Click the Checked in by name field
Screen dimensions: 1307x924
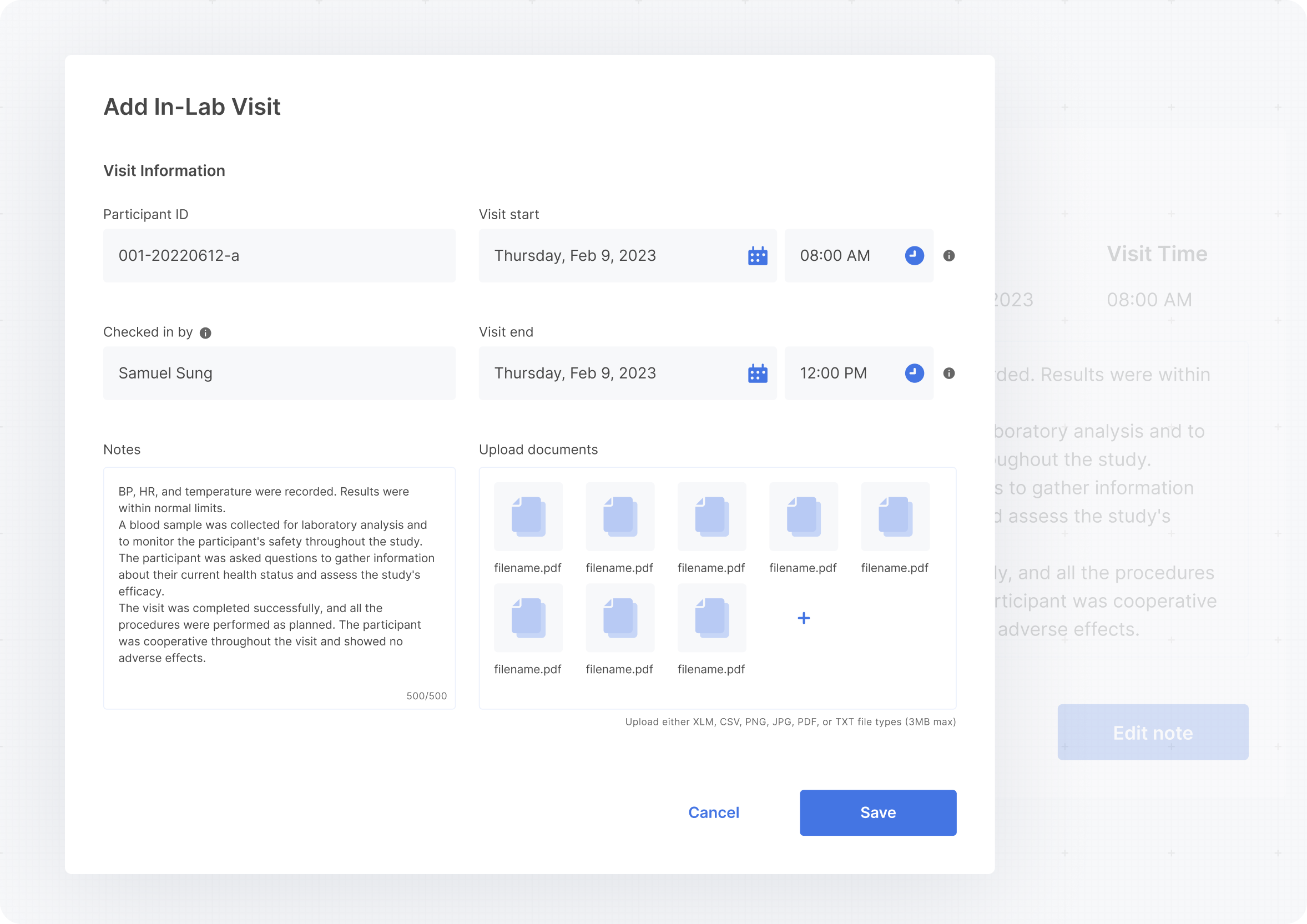tap(279, 373)
